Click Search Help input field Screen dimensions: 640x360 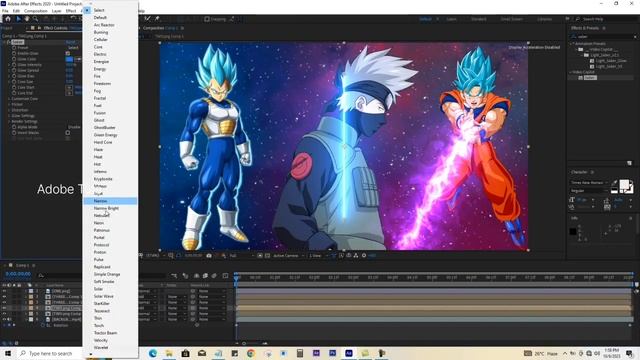[x=607, y=19]
